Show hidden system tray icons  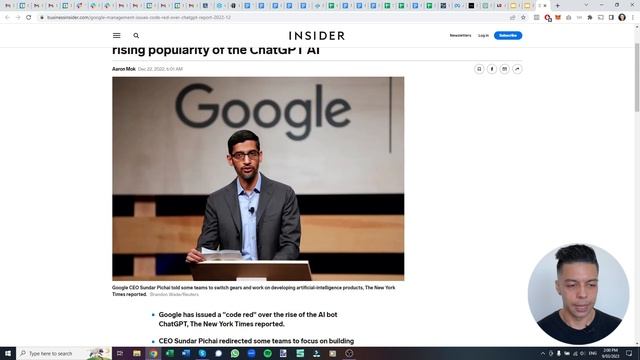point(543,353)
